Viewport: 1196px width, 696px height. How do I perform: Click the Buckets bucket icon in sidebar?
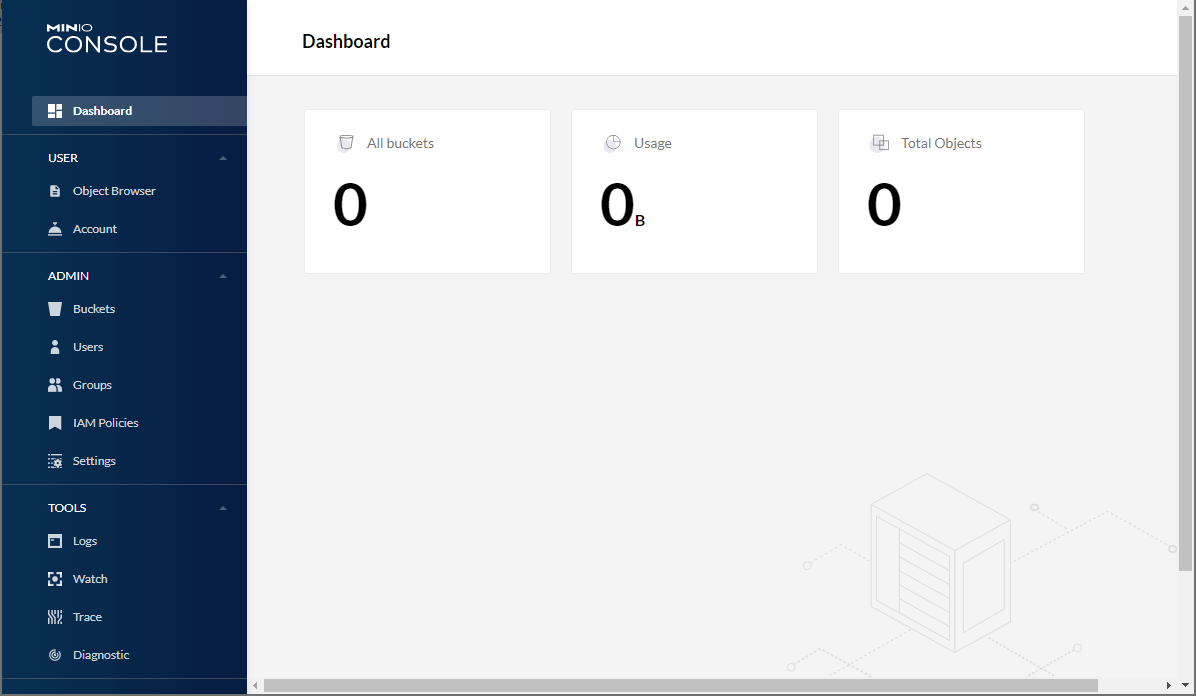[x=55, y=309]
